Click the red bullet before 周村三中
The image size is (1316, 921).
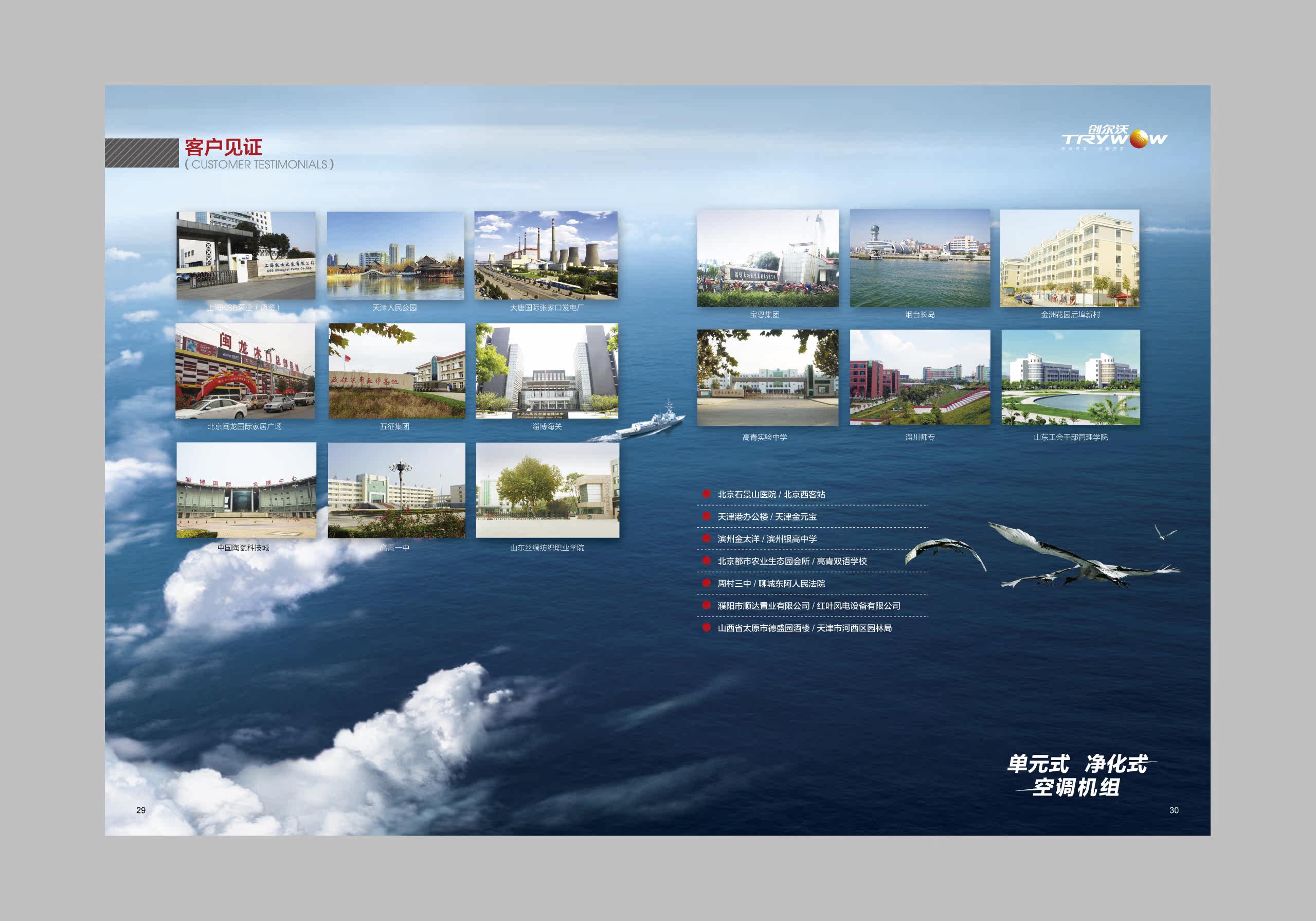tap(706, 583)
